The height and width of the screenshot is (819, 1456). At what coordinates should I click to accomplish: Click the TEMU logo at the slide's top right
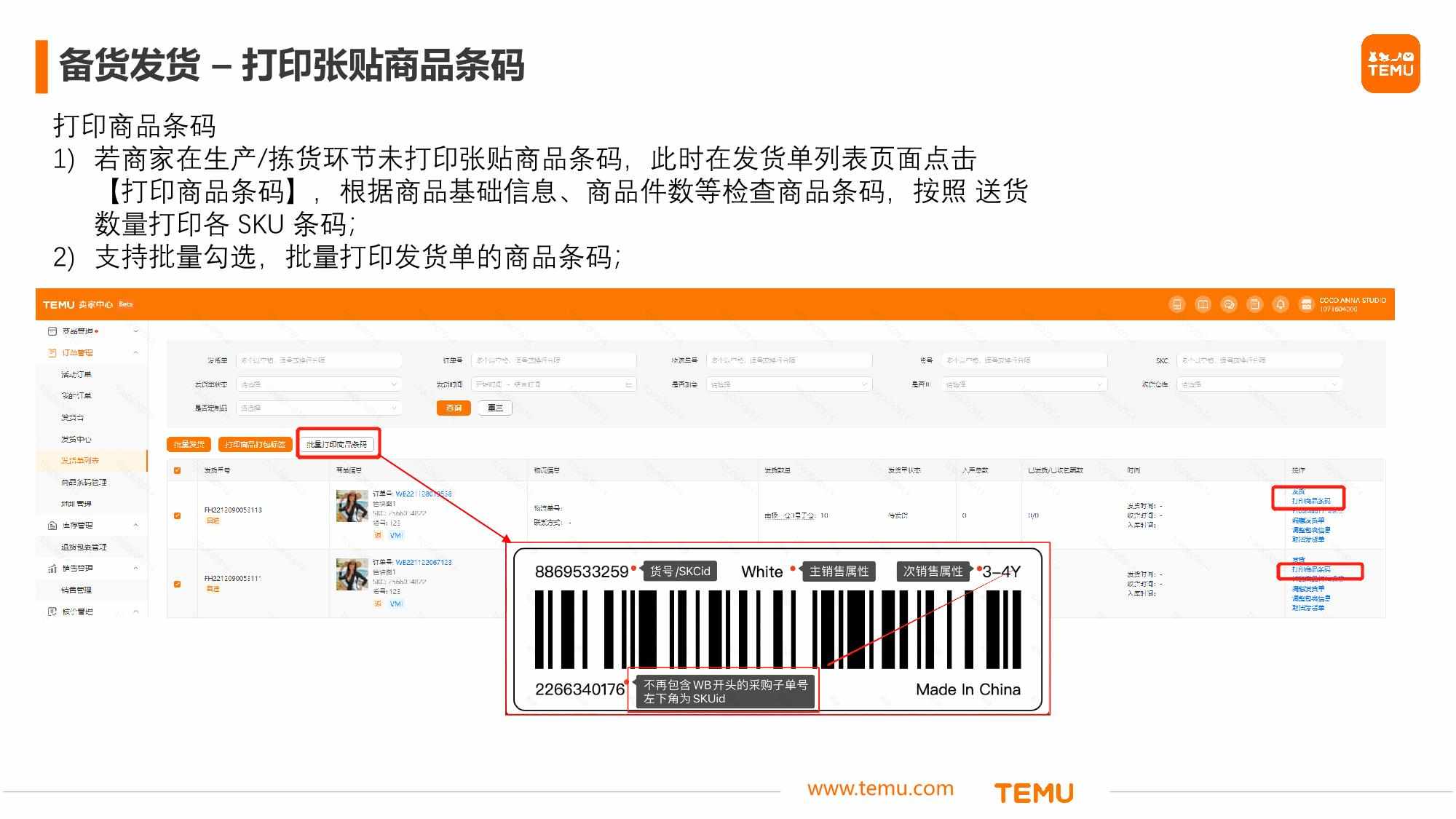click(x=1390, y=63)
